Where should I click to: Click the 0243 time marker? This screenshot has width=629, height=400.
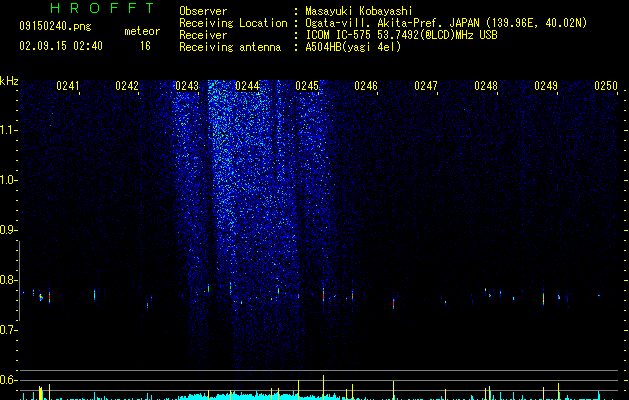coord(187,86)
